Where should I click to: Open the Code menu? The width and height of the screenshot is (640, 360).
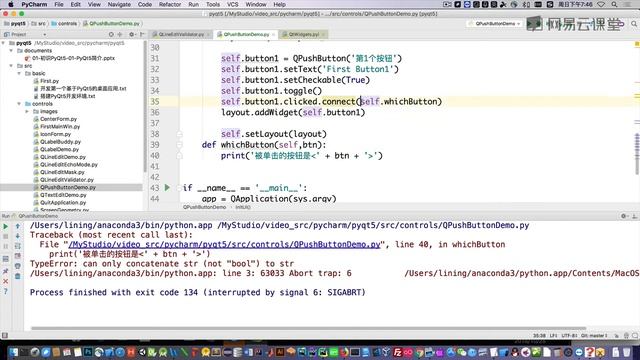(x=145, y=4)
